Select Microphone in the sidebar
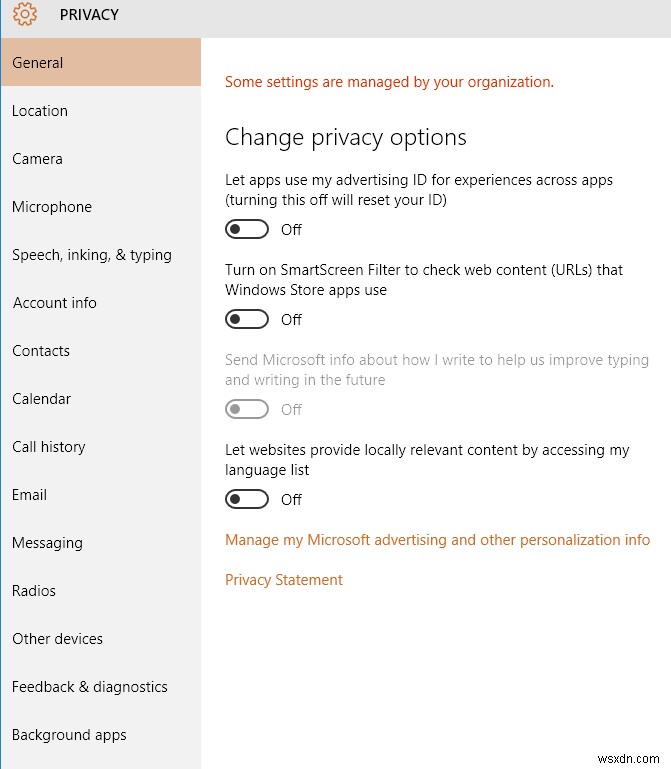The height and width of the screenshot is (769, 671). click(x=52, y=207)
